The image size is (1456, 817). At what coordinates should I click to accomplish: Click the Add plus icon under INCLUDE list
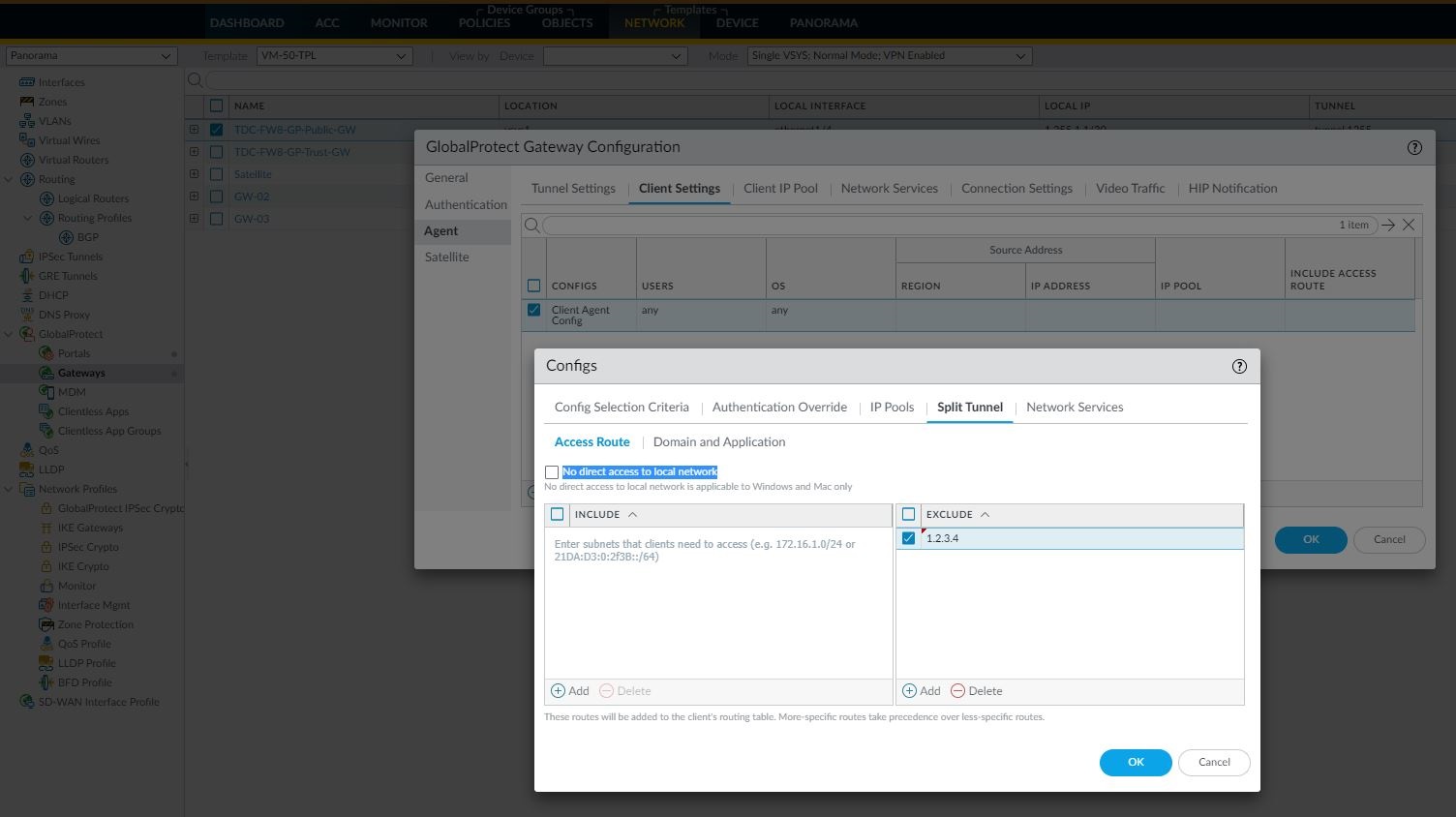point(557,690)
